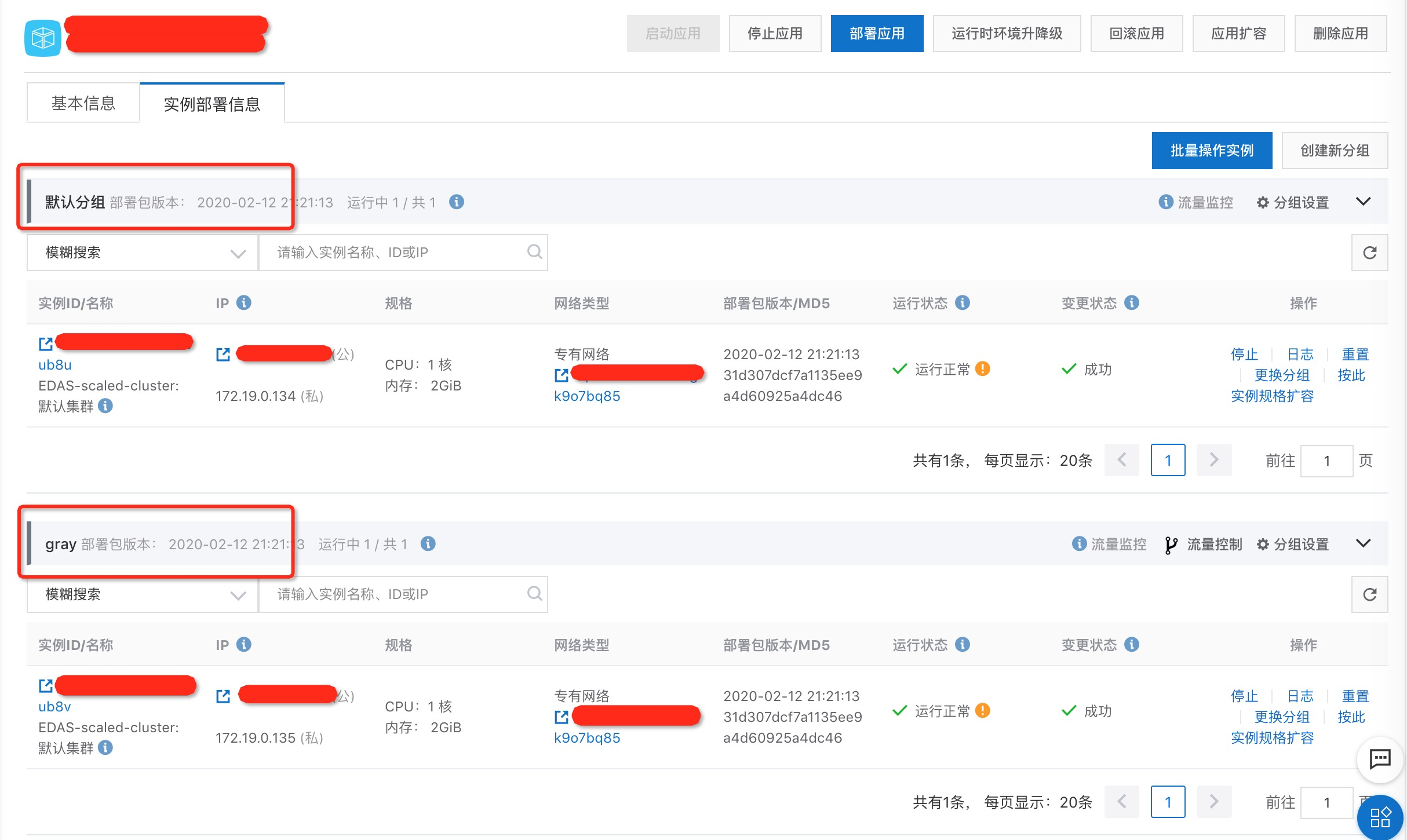Collapse the 默认分组 group with chevron
This screenshot has height=840, width=1407.
tap(1364, 202)
